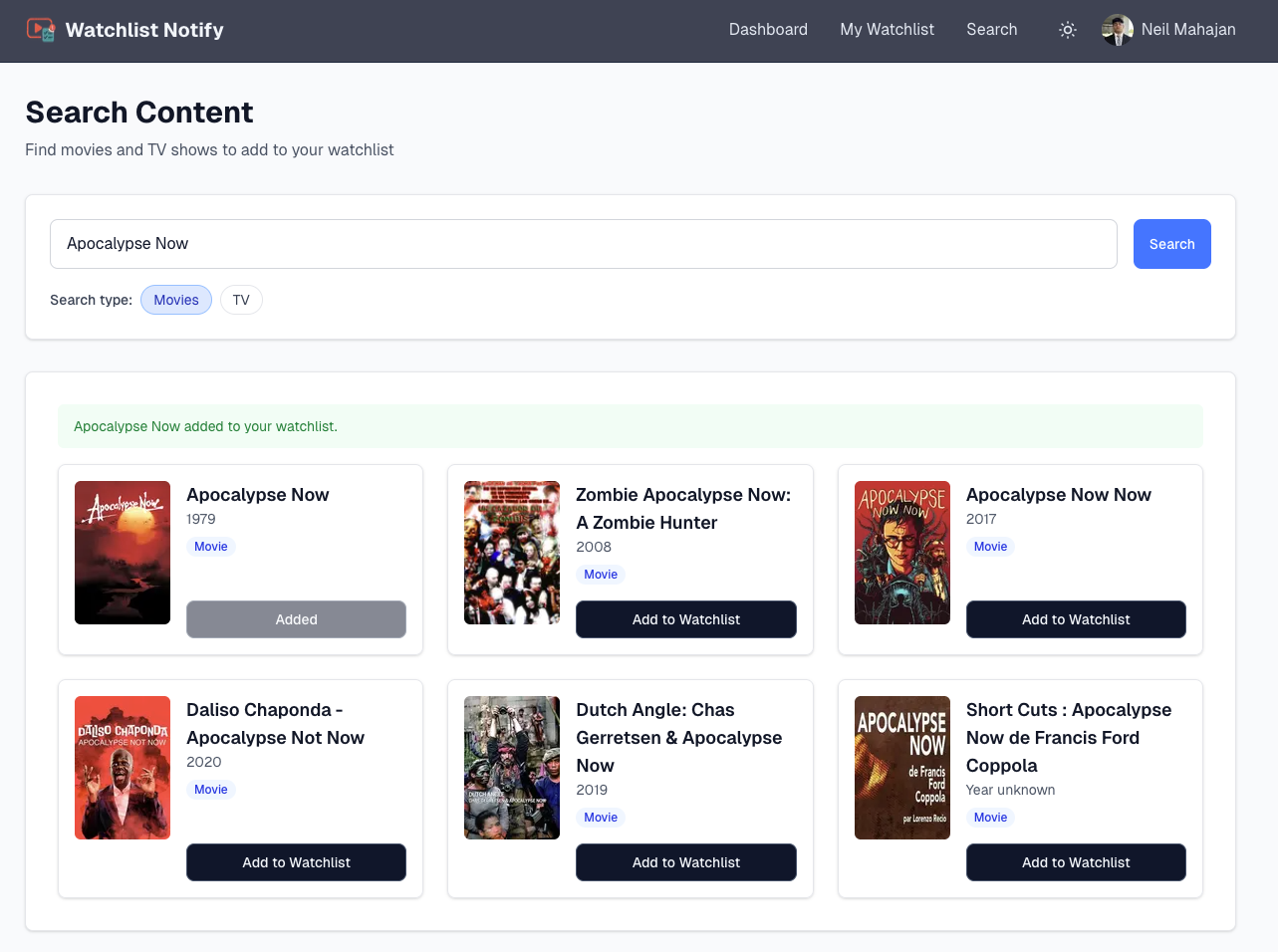Select the Movies search type filter
The width and height of the screenshot is (1278, 952).
[175, 300]
